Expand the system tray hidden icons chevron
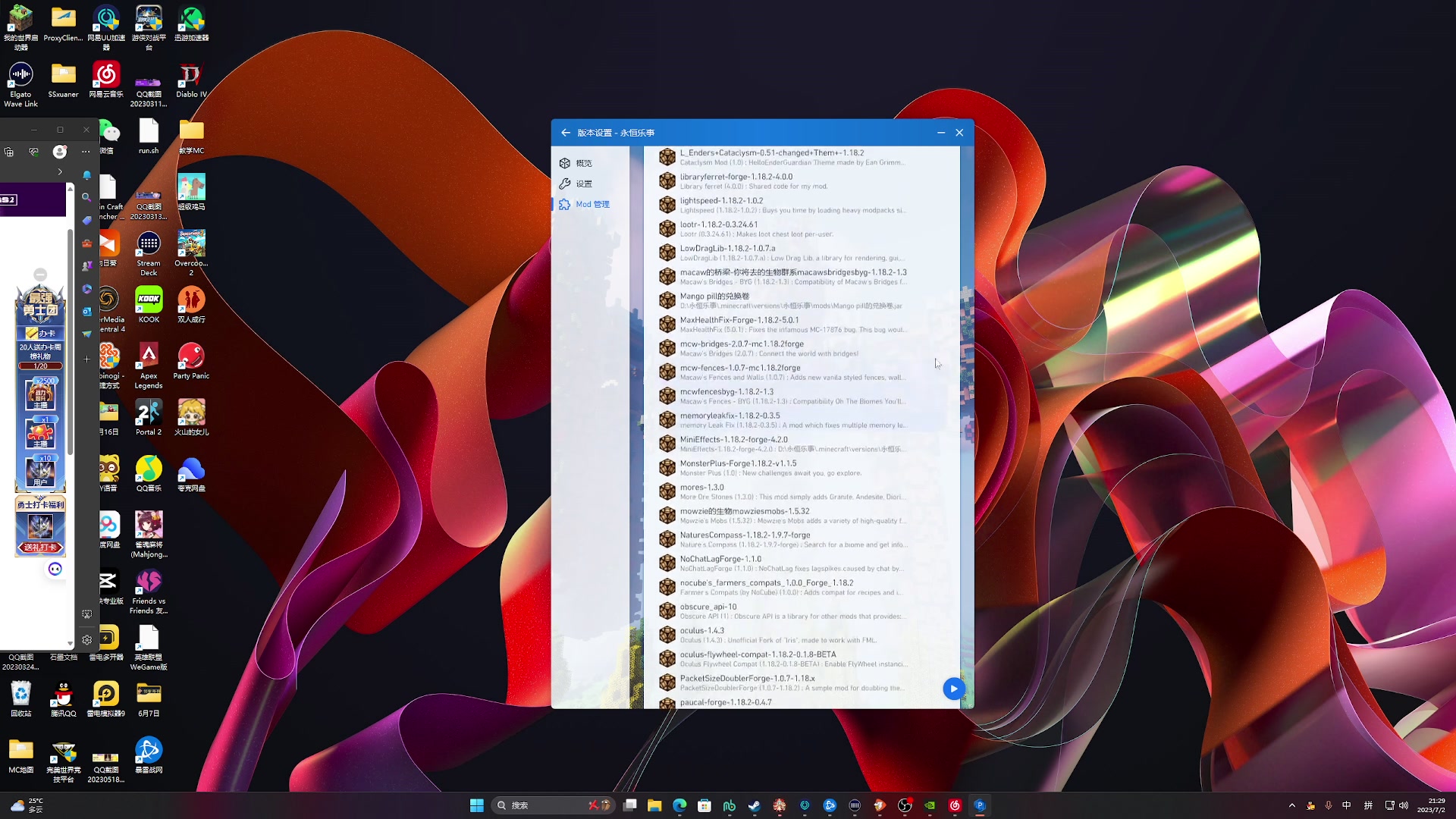This screenshot has height=819, width=1456. coord(1291,805)
